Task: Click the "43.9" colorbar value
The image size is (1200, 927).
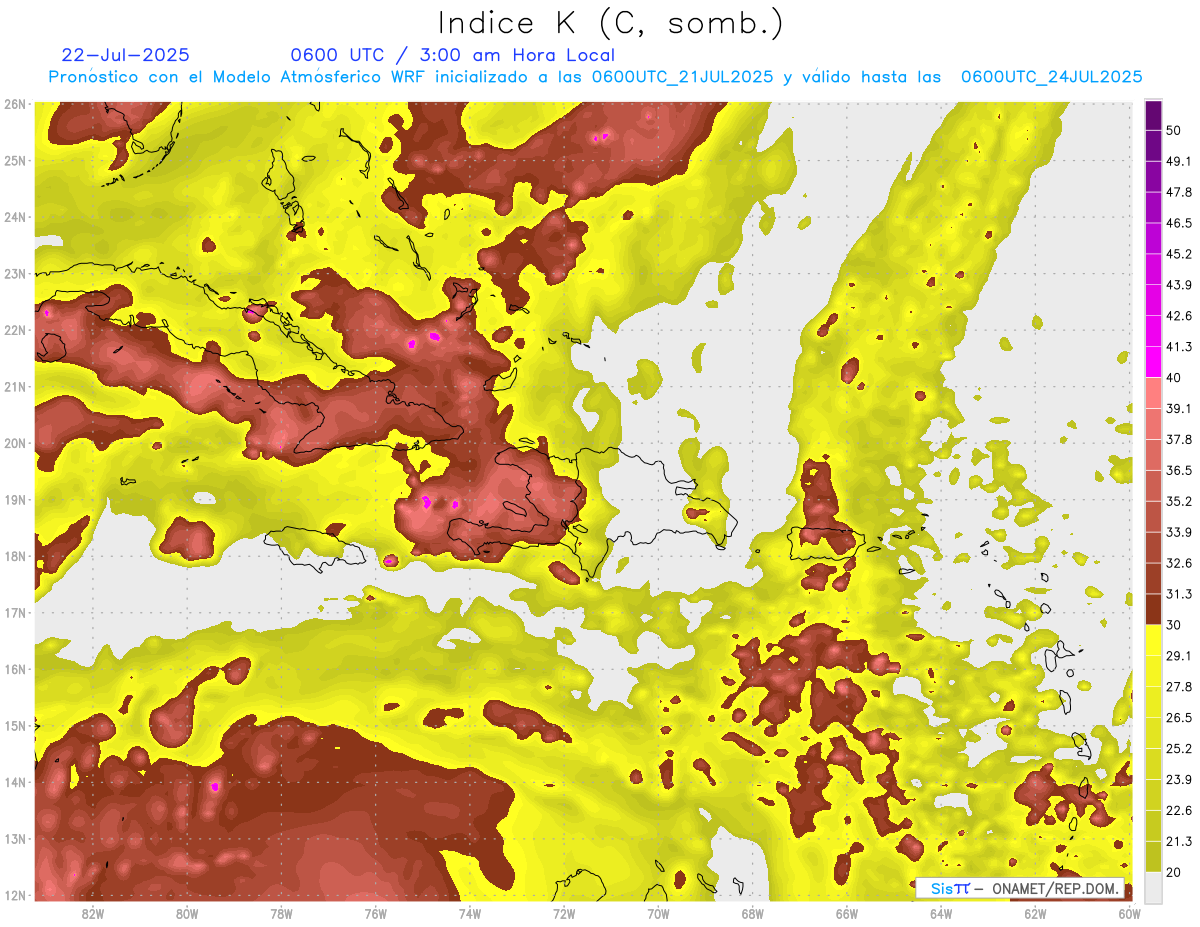Action: 1179,285
